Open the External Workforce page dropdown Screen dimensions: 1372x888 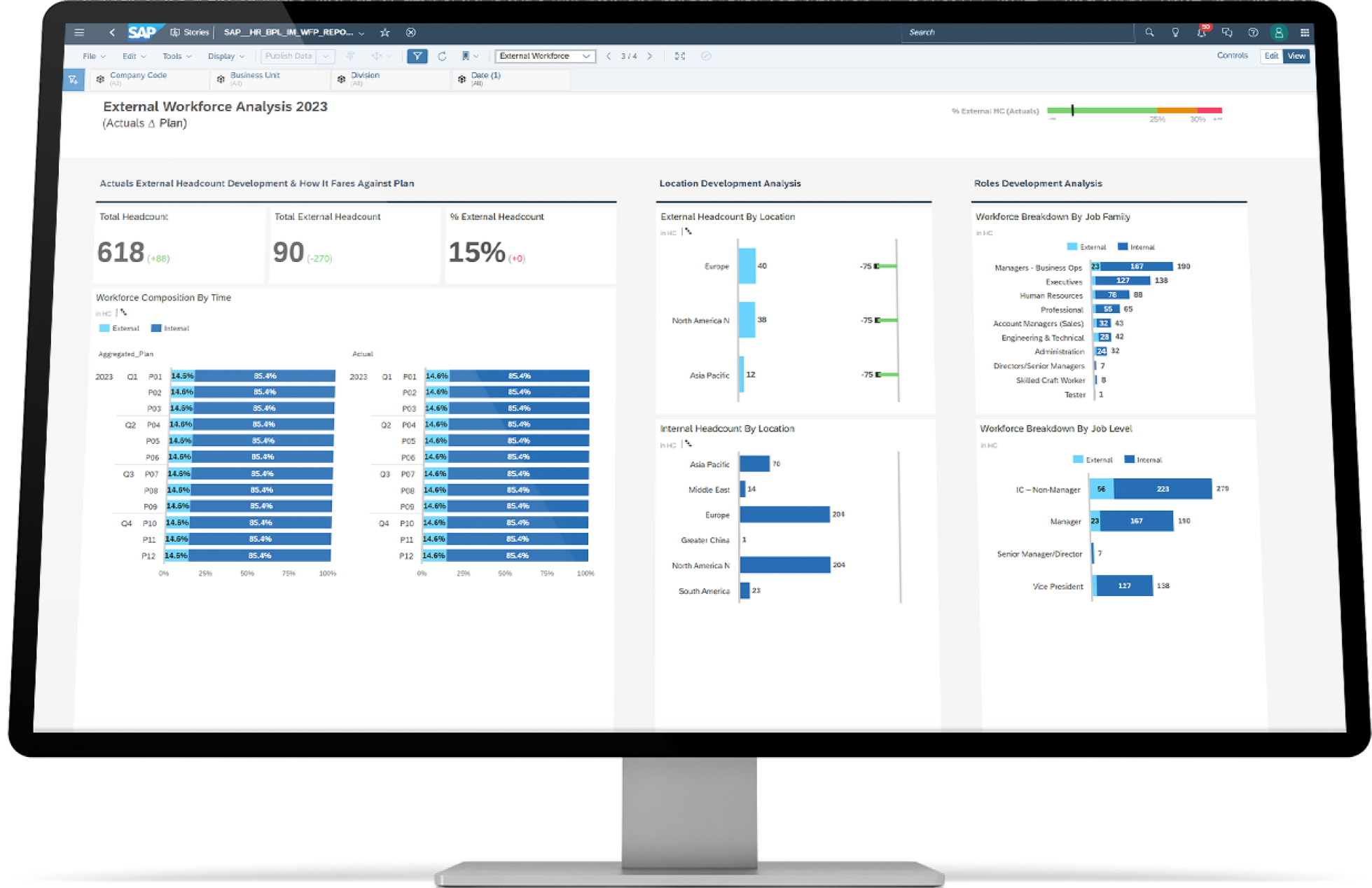(545, 56)
